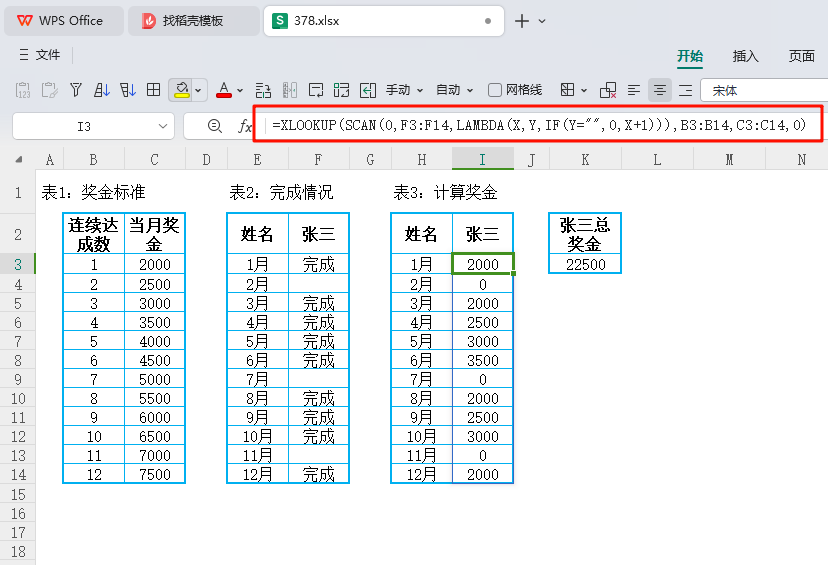
Task: Switch to the 找稻壳模板 tab
Action: 194,21
